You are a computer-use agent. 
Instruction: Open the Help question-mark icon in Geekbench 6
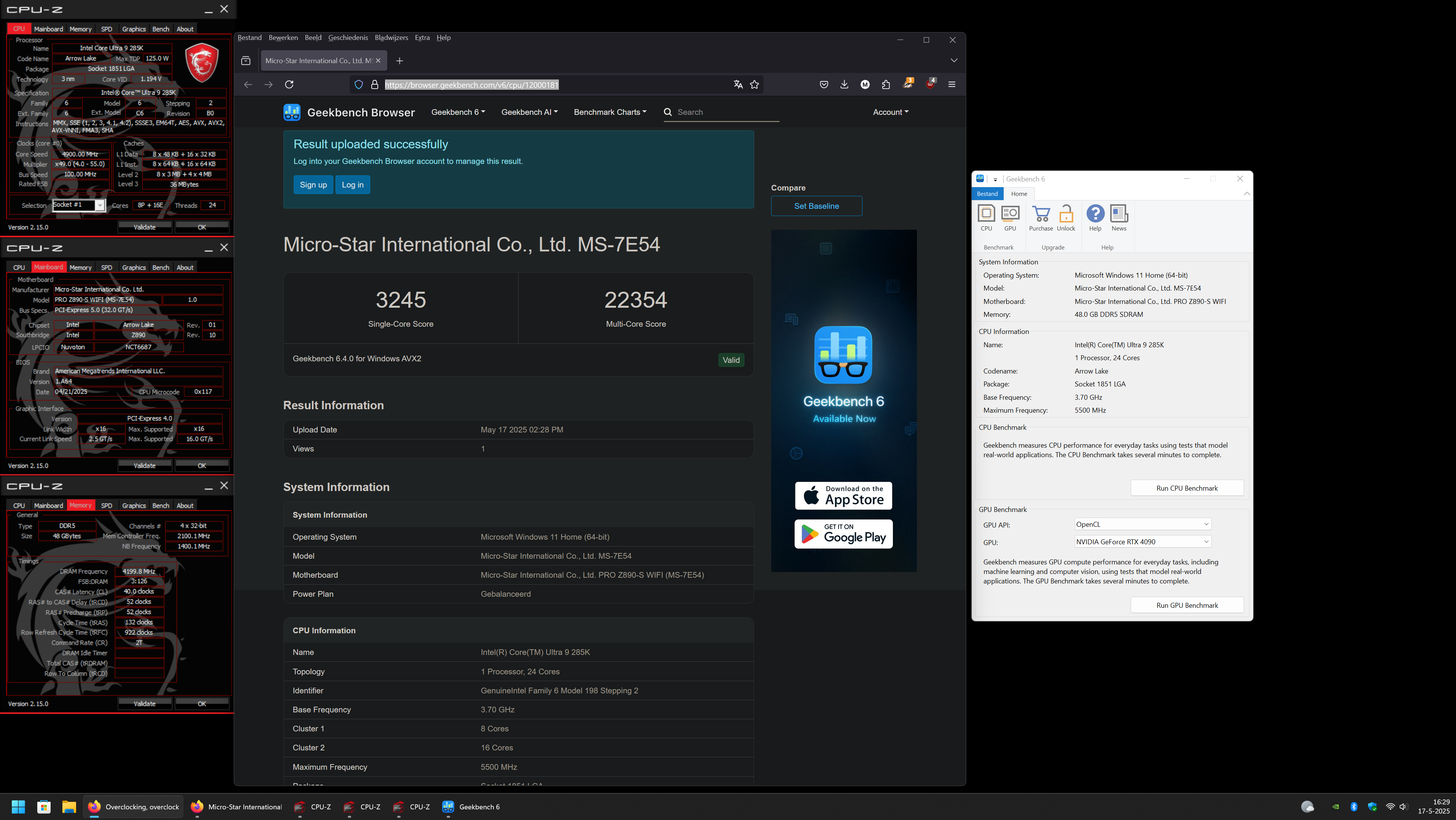point(1095,218)
